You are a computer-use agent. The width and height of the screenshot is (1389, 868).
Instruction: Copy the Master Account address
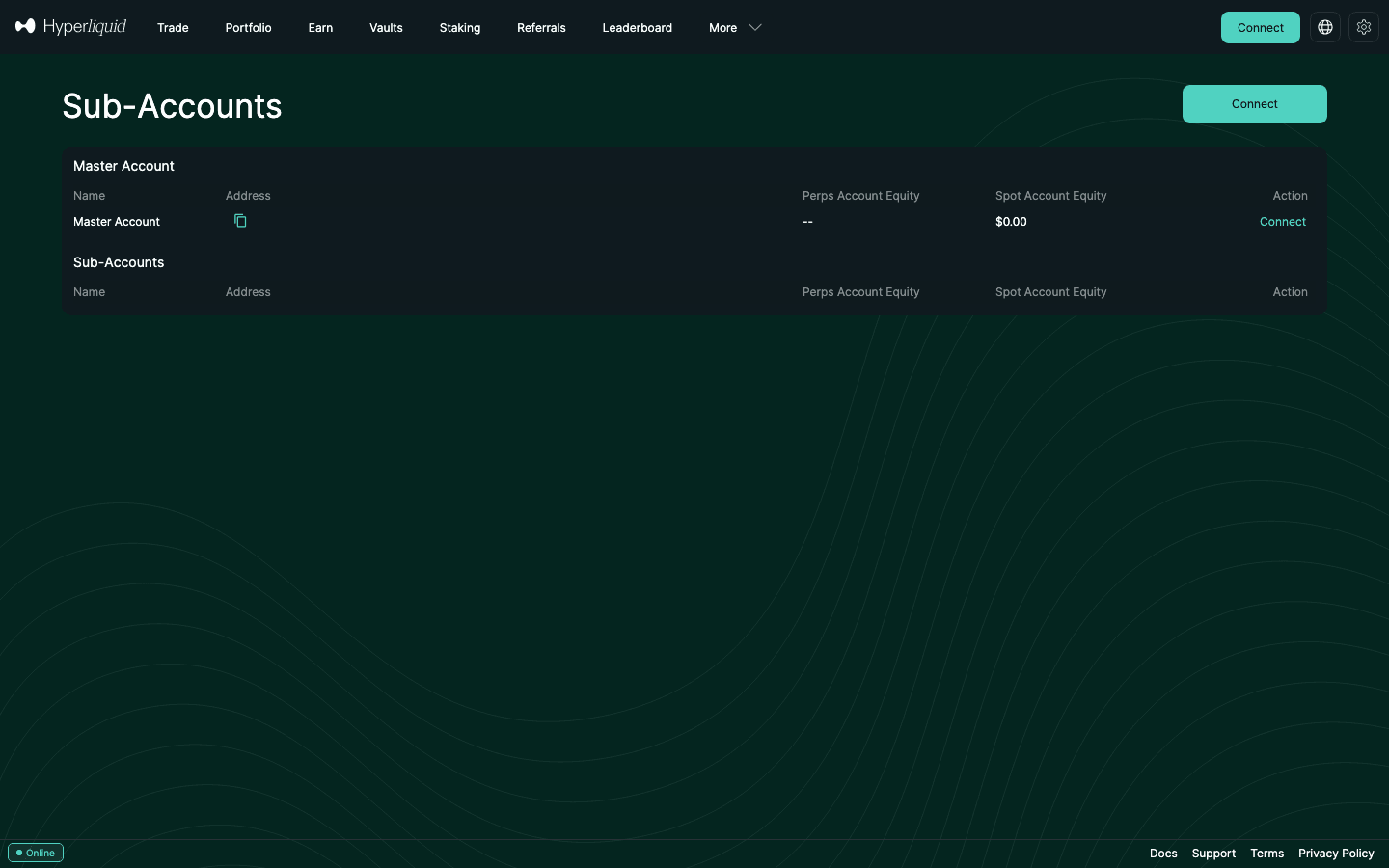240,221
